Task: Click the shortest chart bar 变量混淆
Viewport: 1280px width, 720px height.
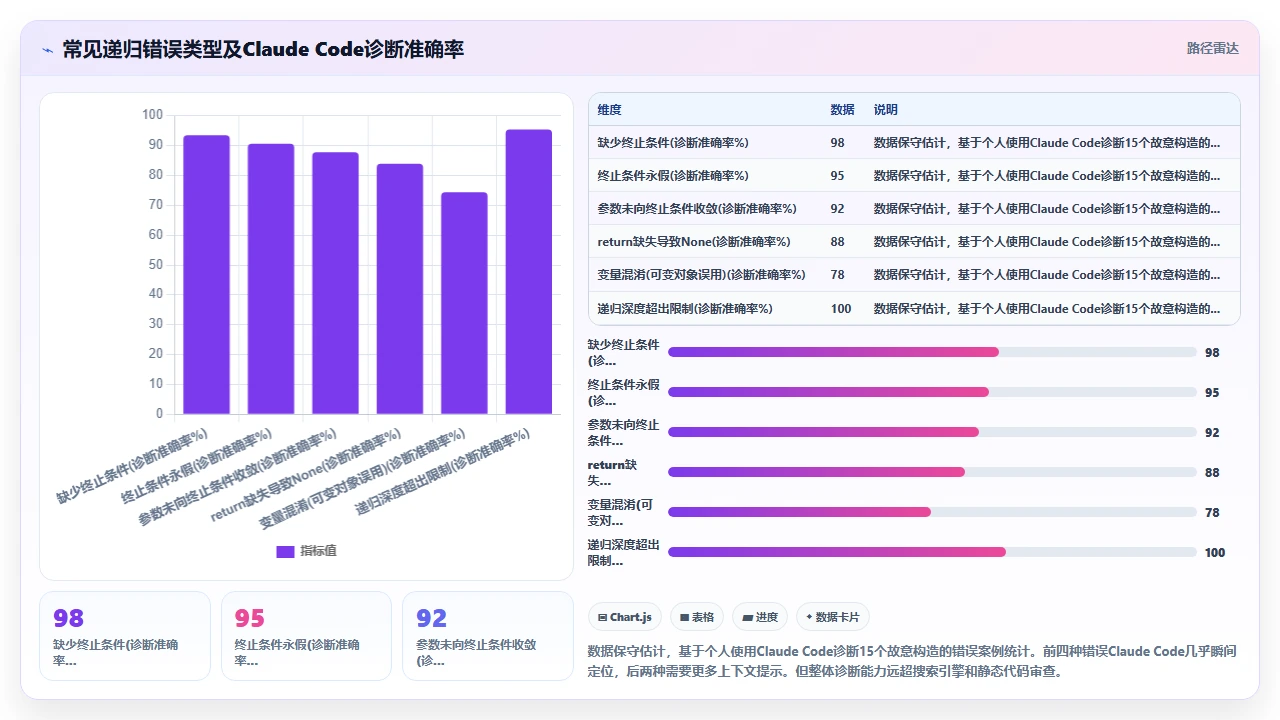Action: (464, 303)
